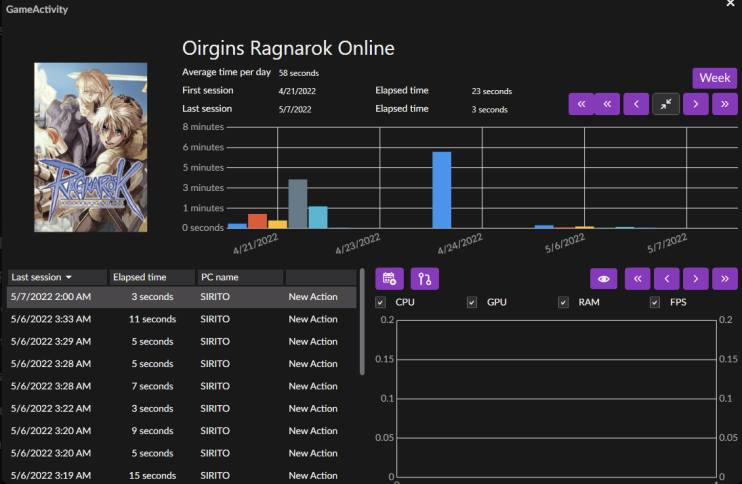Screen dimensions: 742x484
Task: Click New Action in the 7 seconds row
Action: [313, 386]
